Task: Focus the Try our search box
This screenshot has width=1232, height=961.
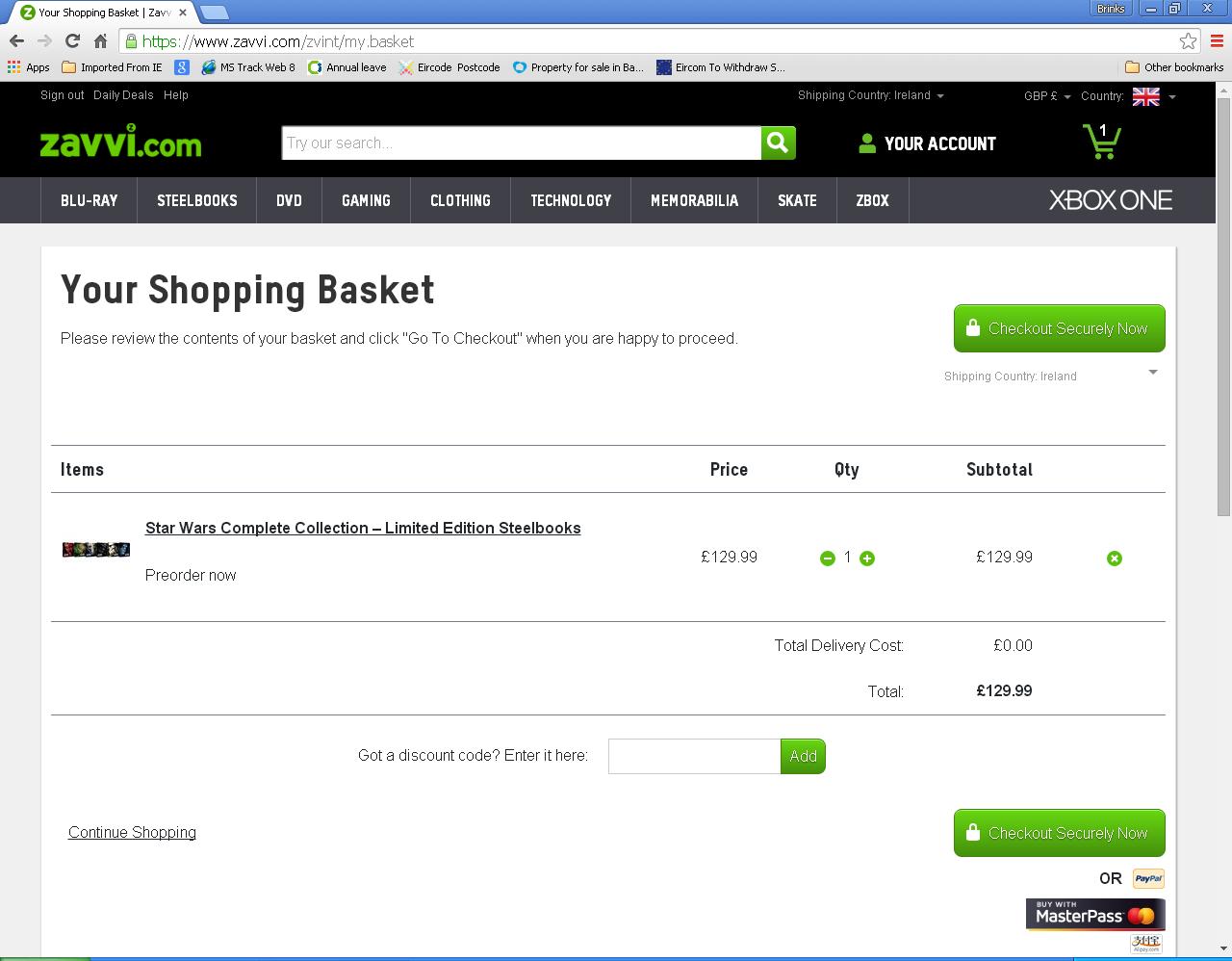Action: 522,143
